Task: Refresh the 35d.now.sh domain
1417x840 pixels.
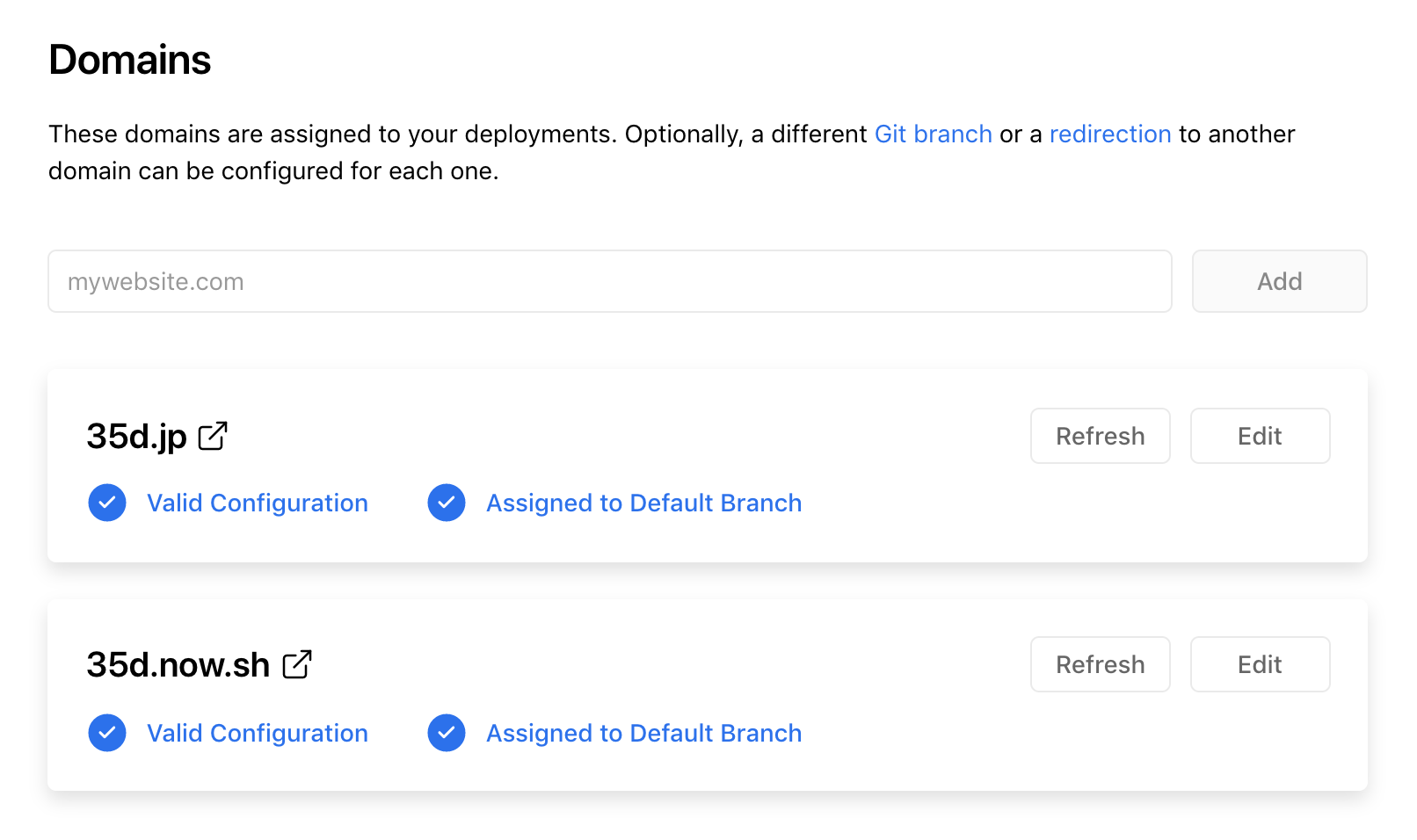Action: pyautogui.click(x=1100, y=664)
